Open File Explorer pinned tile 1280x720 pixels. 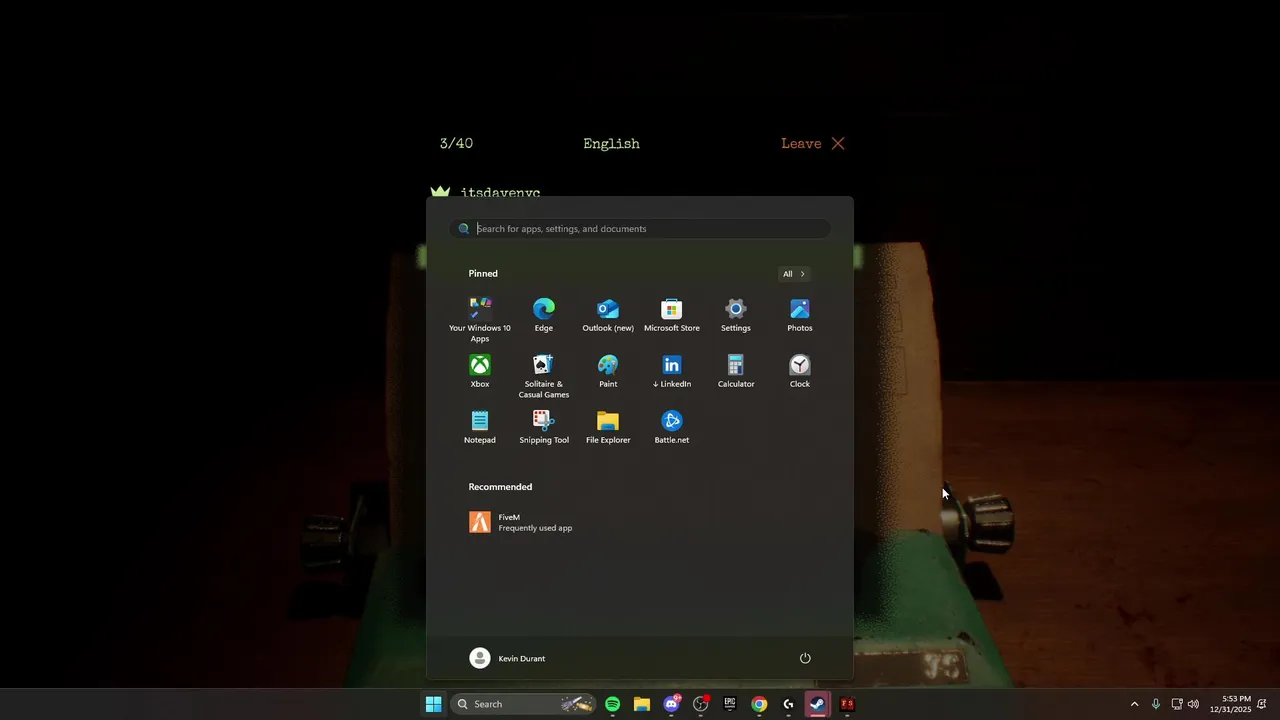[x=608, y=427]
